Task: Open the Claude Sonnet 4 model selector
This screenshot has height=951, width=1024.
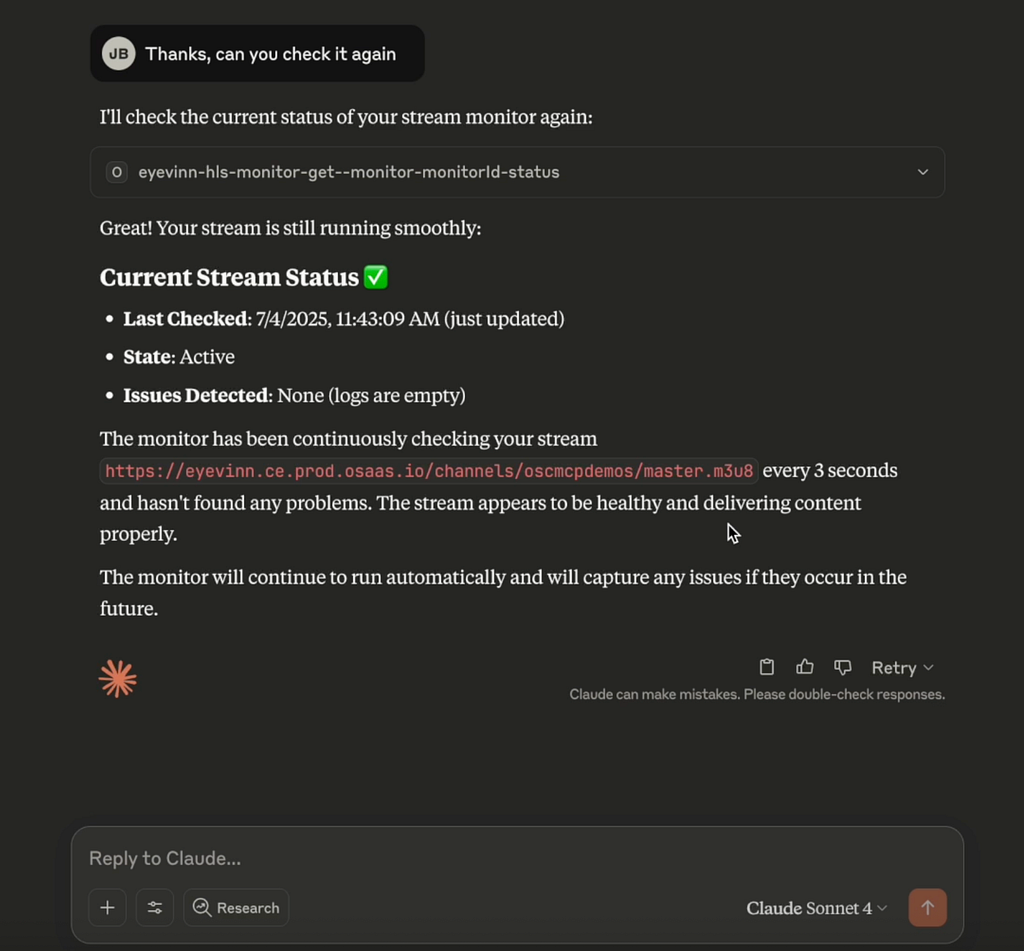Action: [816, 908]
